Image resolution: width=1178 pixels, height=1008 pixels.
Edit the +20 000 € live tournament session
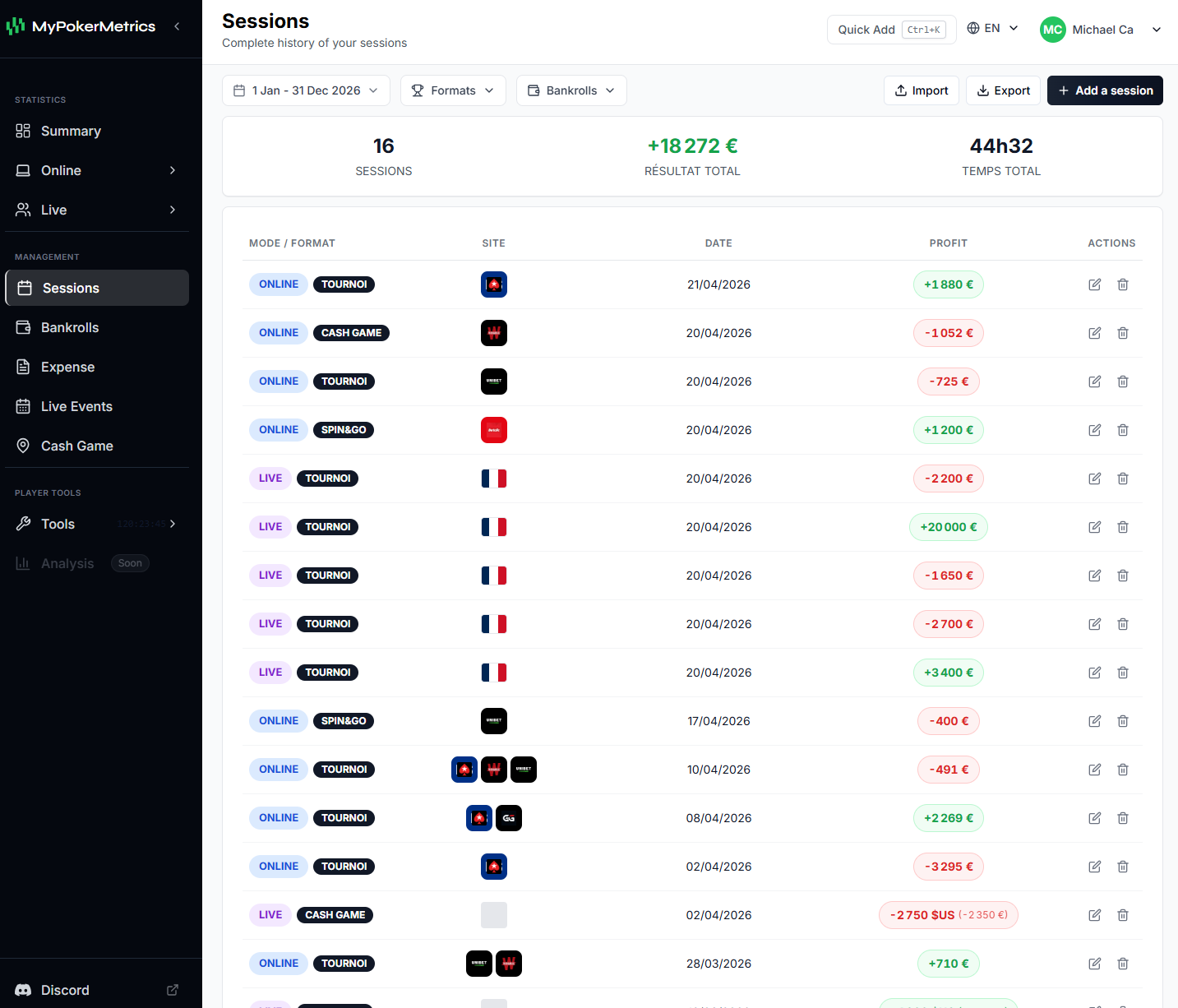pyautogui.click(x=1094, y=527)
